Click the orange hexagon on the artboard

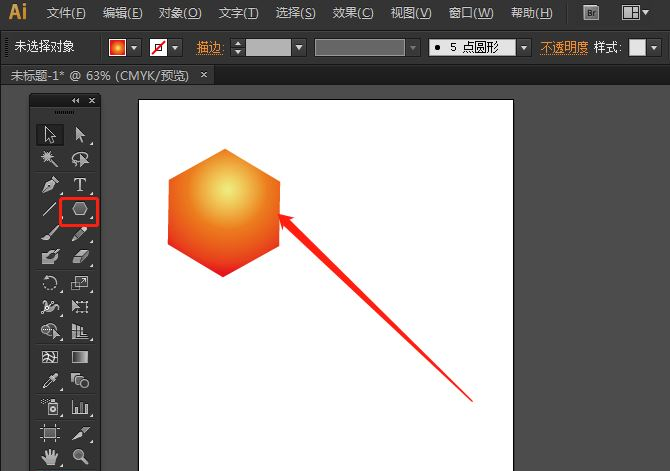pyautogui.click(x=224, y=213)
